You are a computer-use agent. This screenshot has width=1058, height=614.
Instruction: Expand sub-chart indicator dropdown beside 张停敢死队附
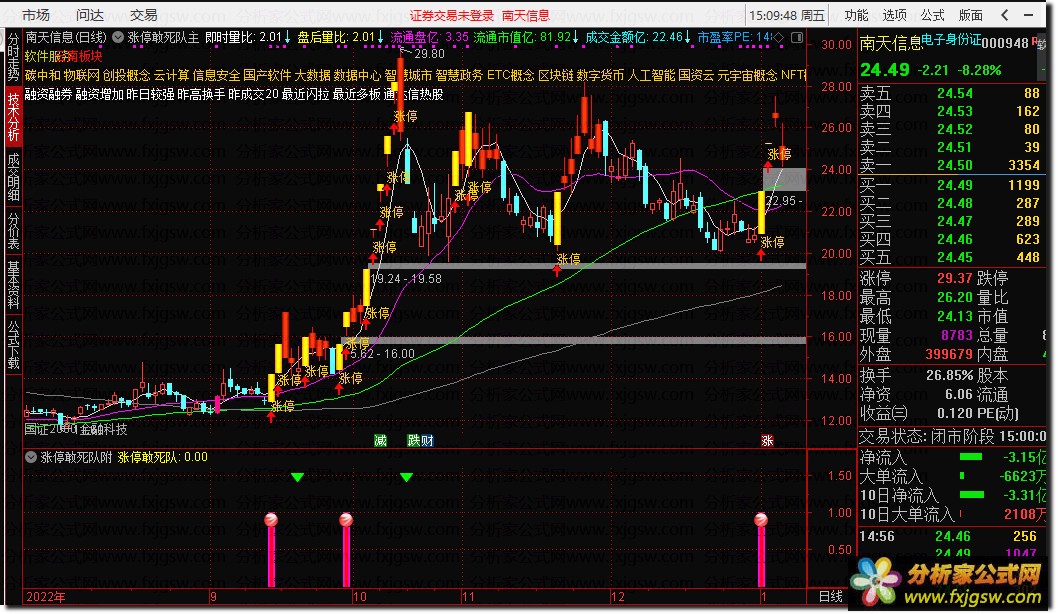(30, 457)
